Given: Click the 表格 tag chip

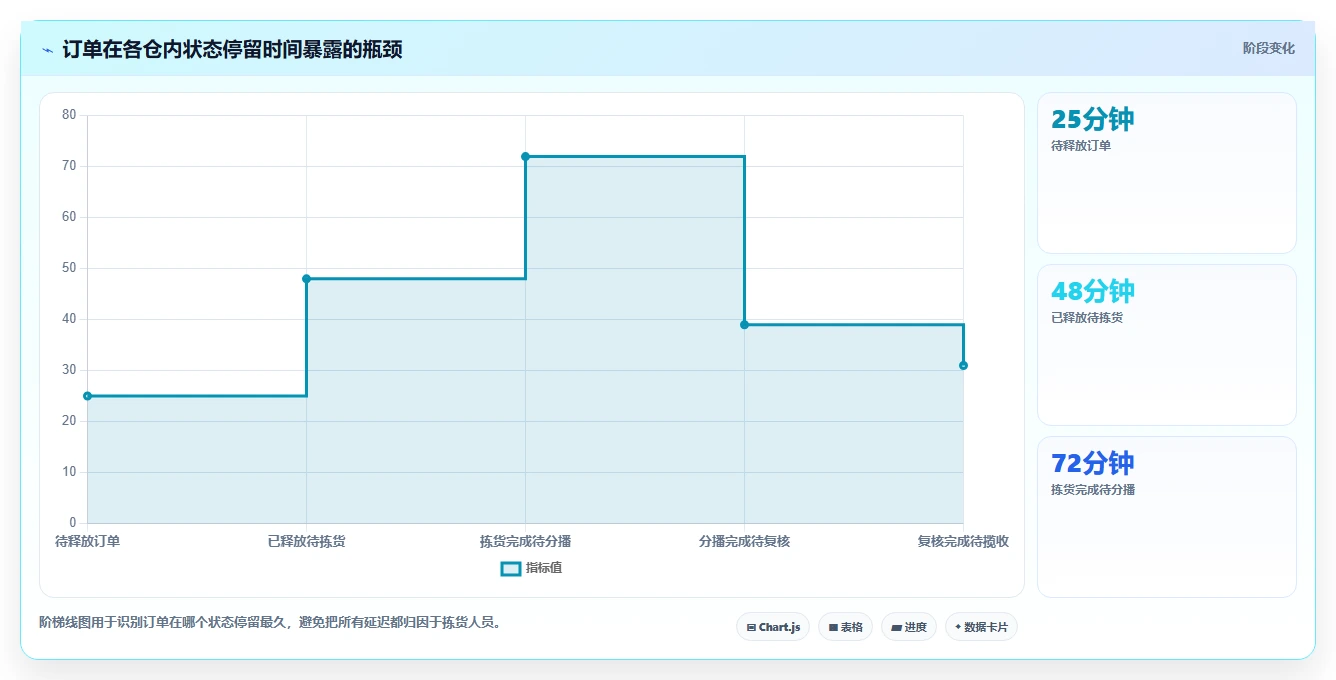Looking at the screenshot, I should tap(845, 627).
